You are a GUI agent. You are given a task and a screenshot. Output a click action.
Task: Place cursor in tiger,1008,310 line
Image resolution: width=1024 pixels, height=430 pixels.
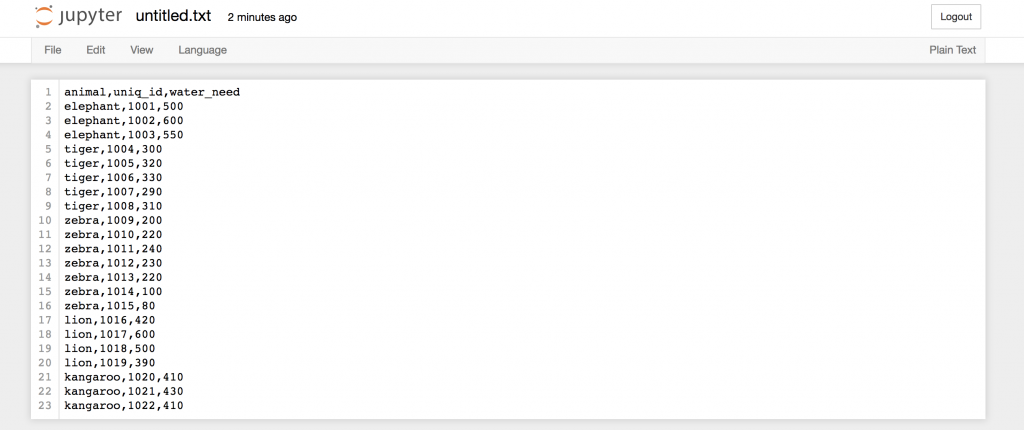coord(113,206)
